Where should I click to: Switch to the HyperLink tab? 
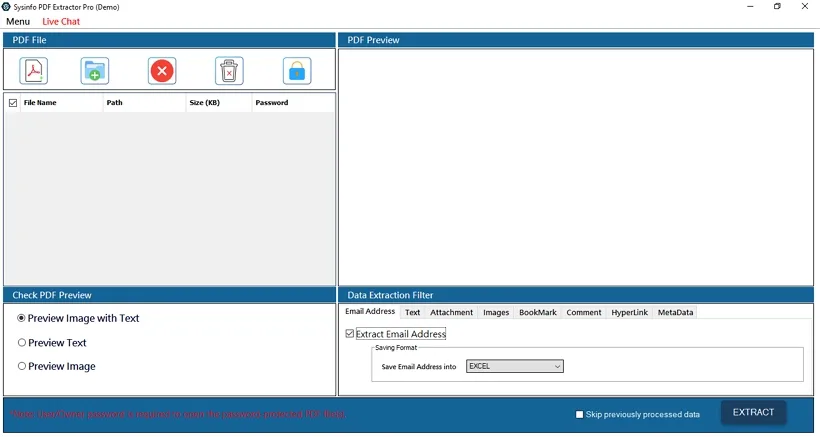coord(630,313)
